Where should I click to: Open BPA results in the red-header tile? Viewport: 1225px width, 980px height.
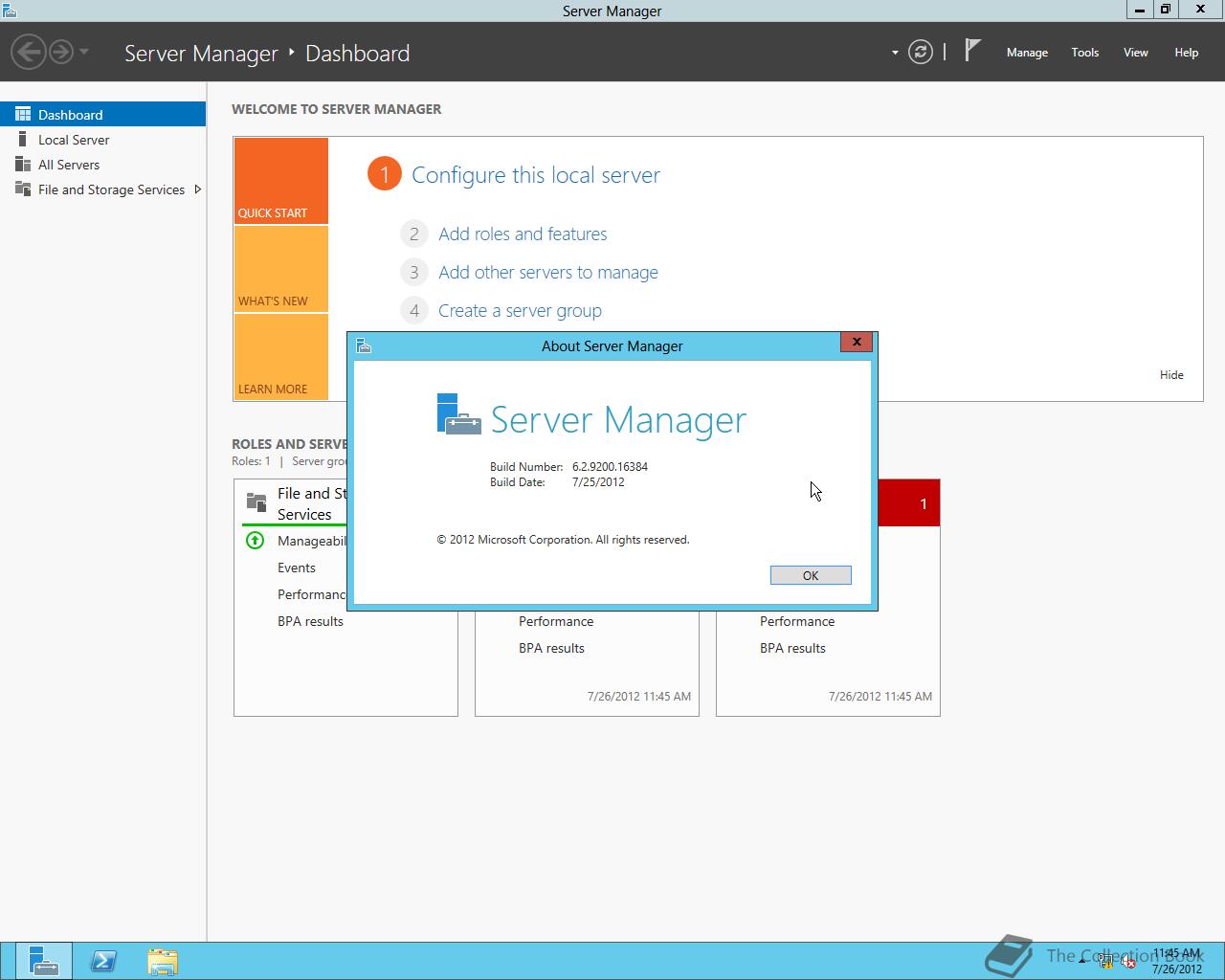click(792, 648)
